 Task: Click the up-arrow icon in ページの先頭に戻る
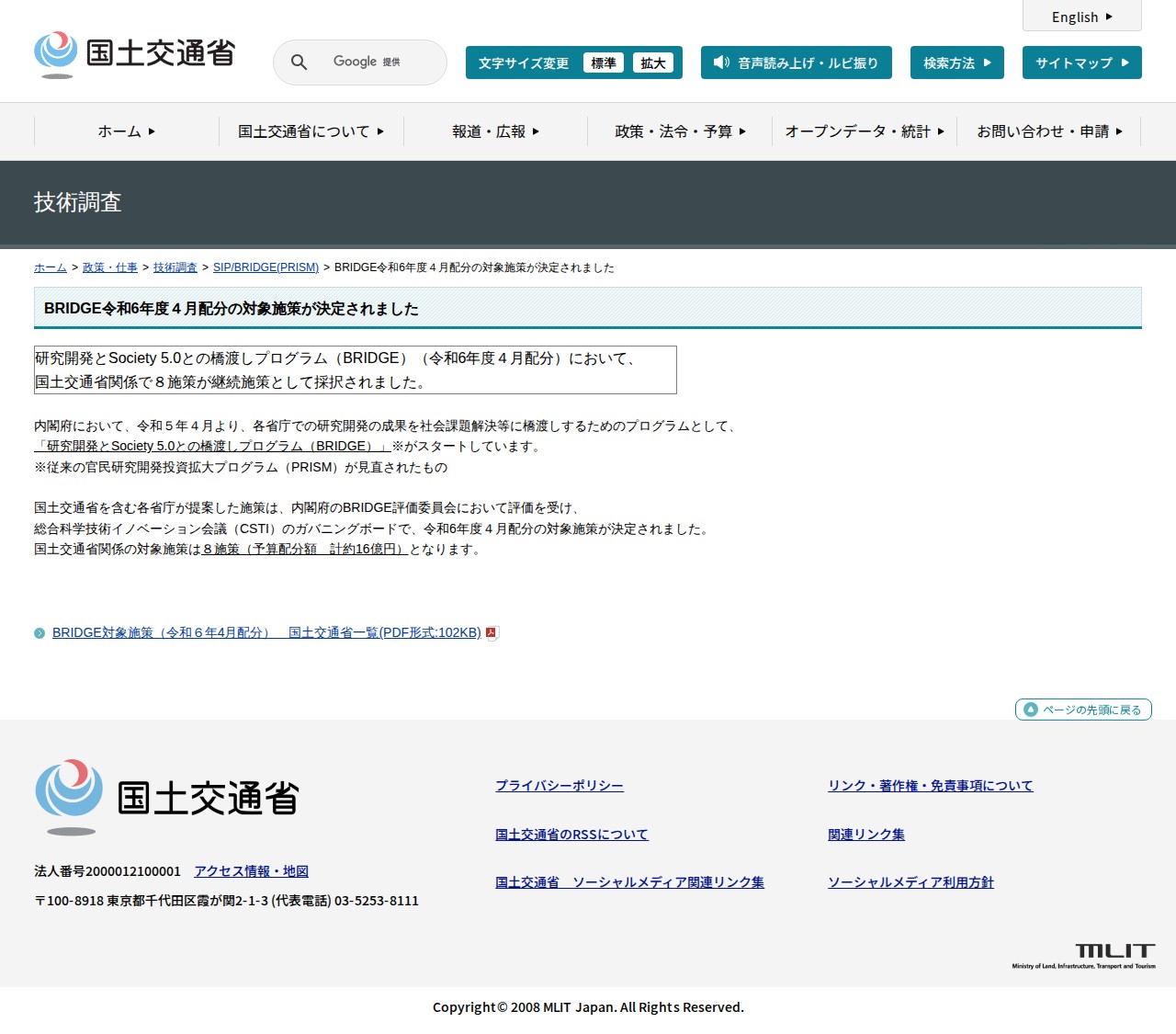1030,710
